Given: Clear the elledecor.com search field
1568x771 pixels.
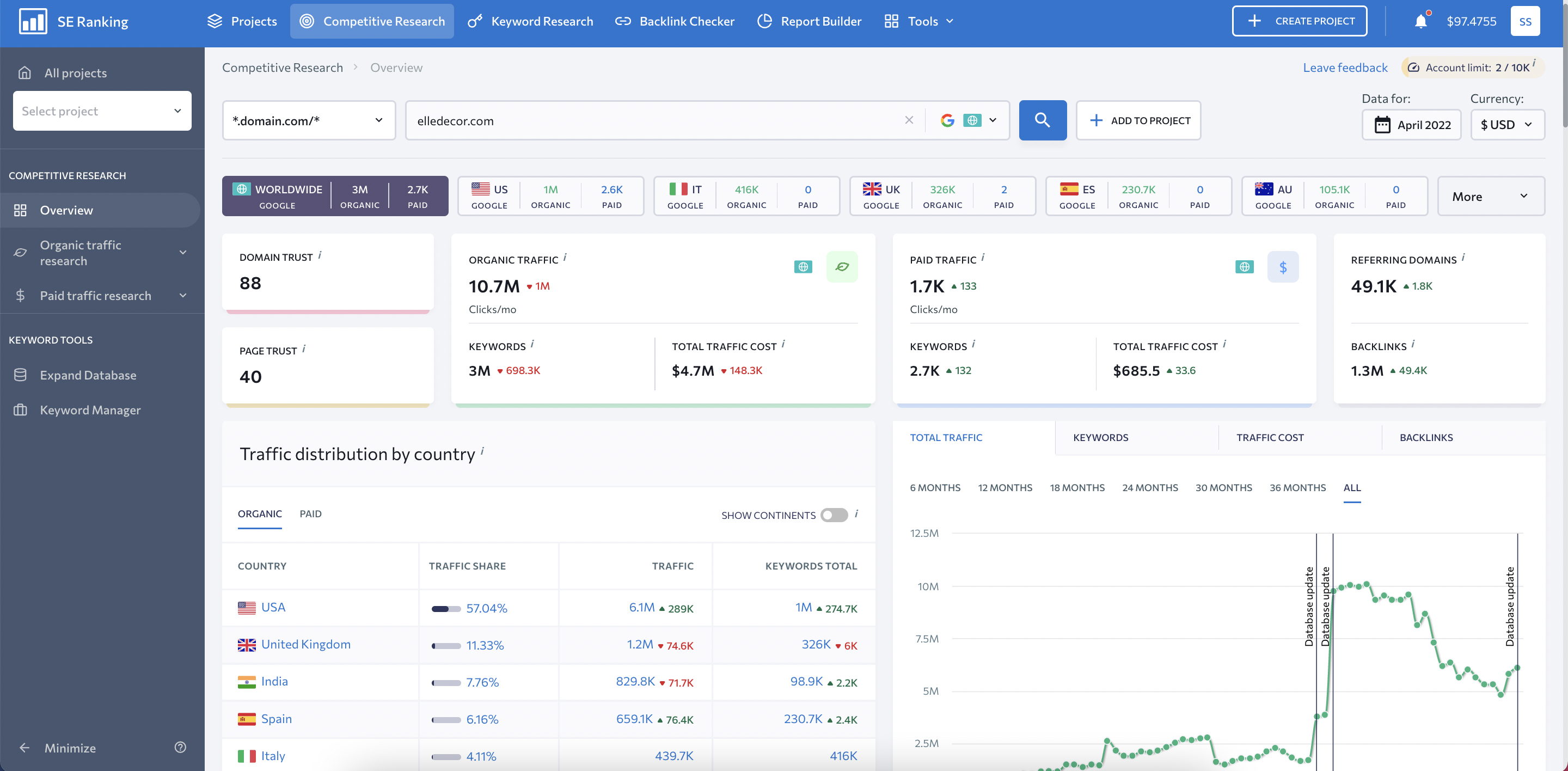Looking at the screenshot, I should [x=909, y=120].
